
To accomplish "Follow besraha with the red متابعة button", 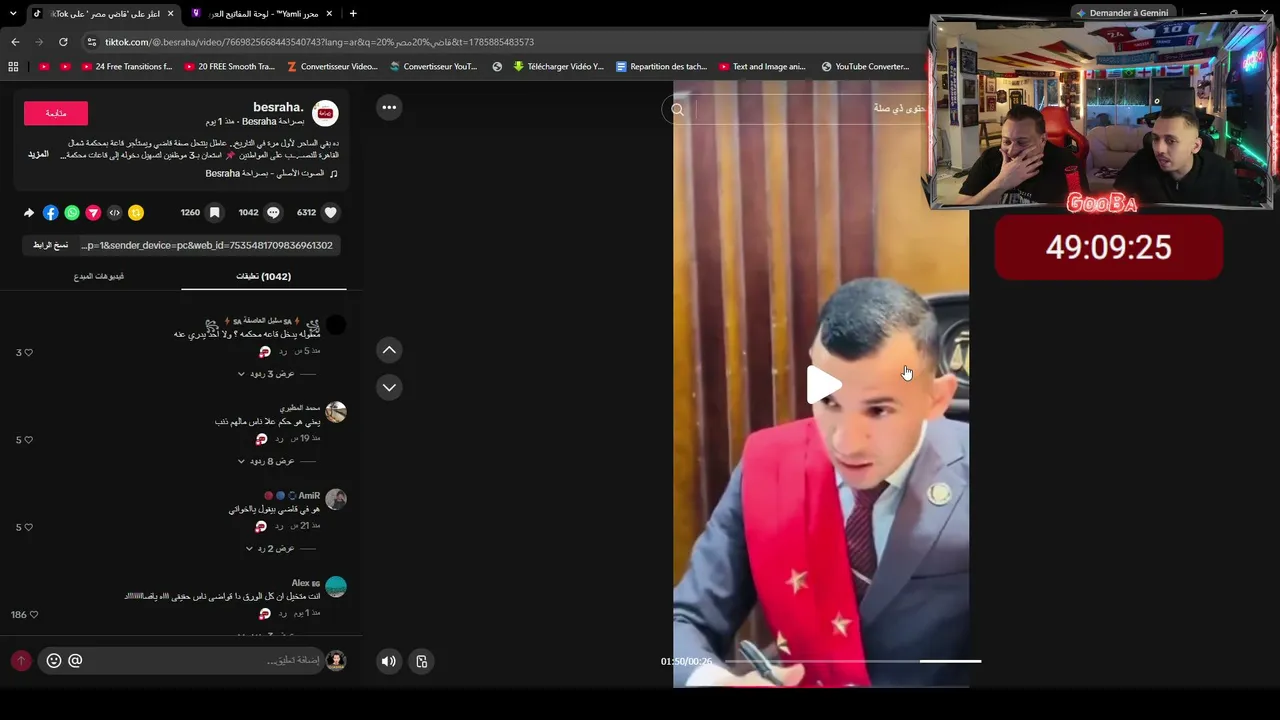I will 56,113.
